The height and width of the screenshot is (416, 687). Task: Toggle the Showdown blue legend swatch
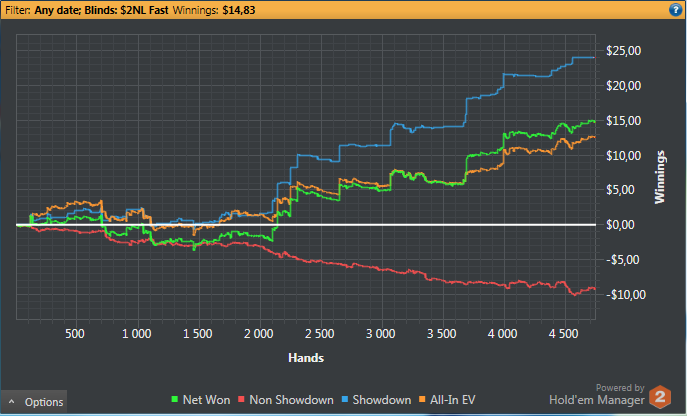344,400
